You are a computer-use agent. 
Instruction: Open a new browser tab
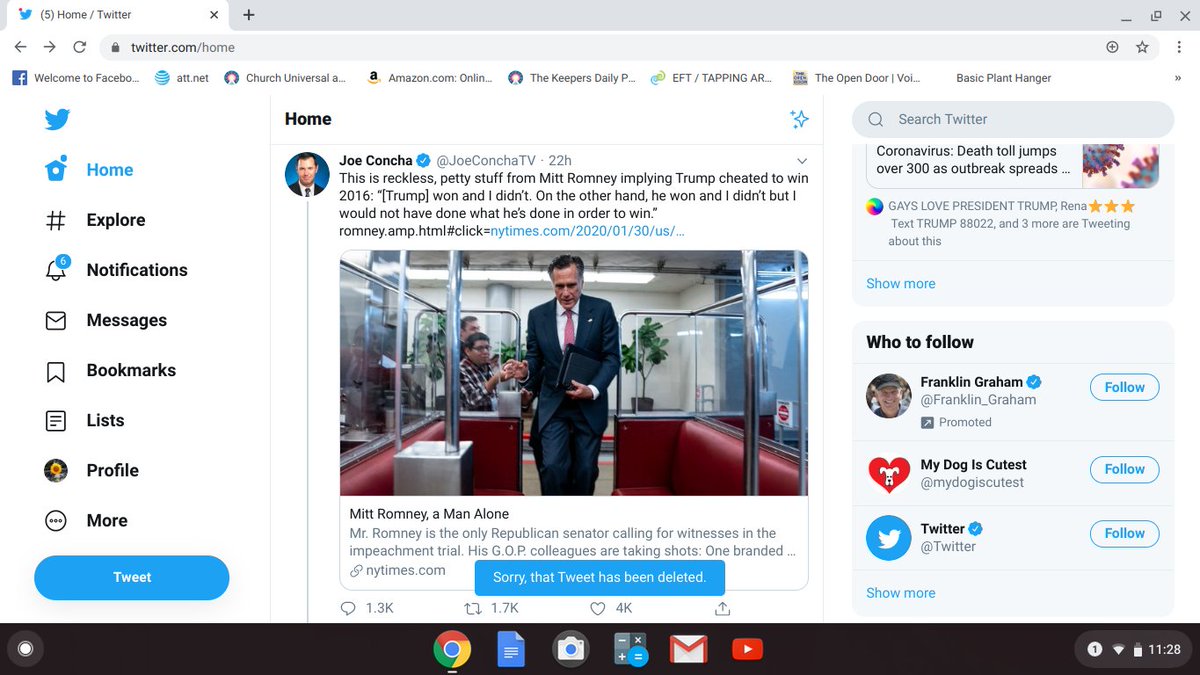249,15
